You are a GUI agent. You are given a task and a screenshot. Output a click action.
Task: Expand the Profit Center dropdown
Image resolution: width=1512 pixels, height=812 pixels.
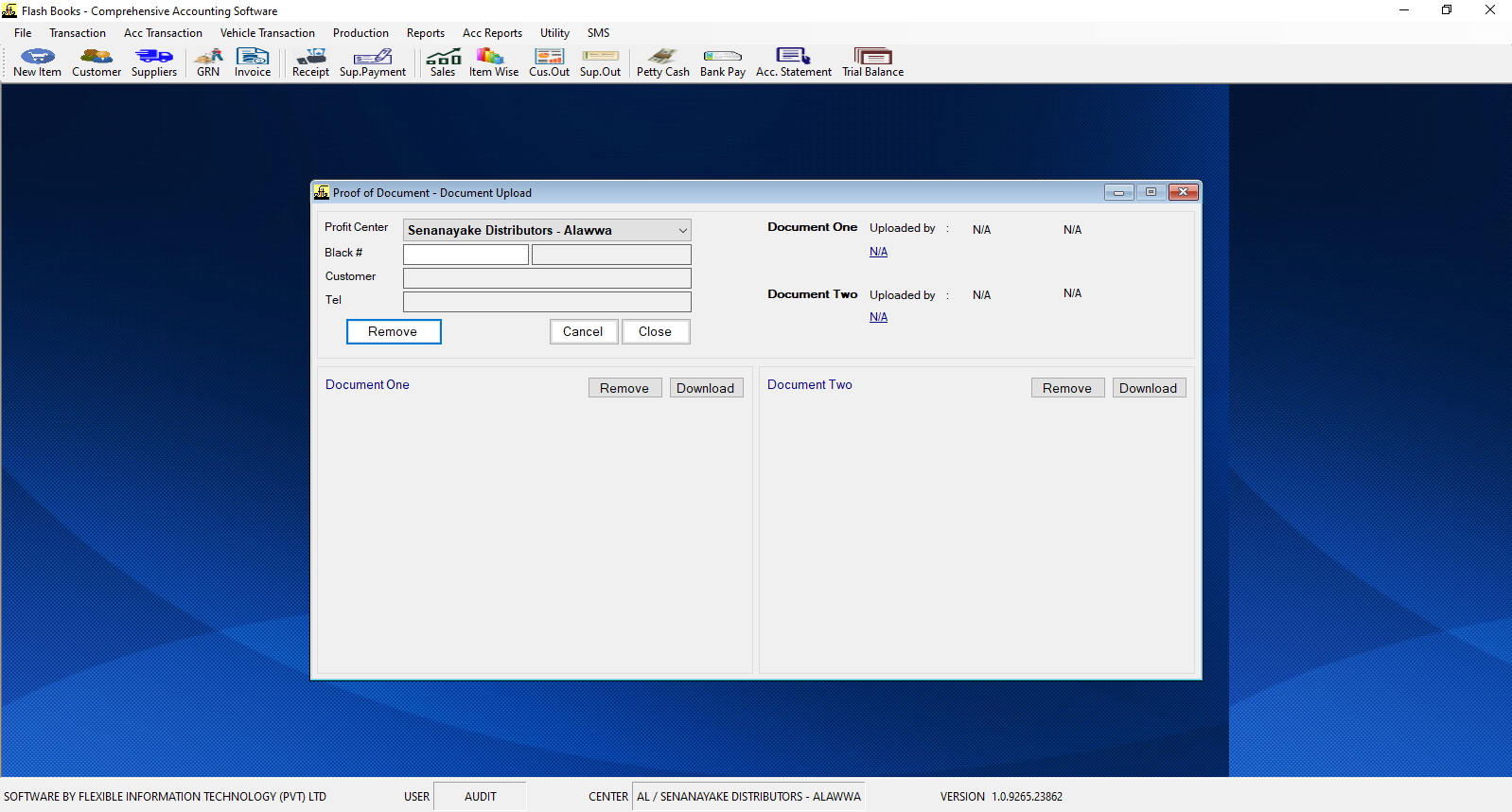[681, 231]
